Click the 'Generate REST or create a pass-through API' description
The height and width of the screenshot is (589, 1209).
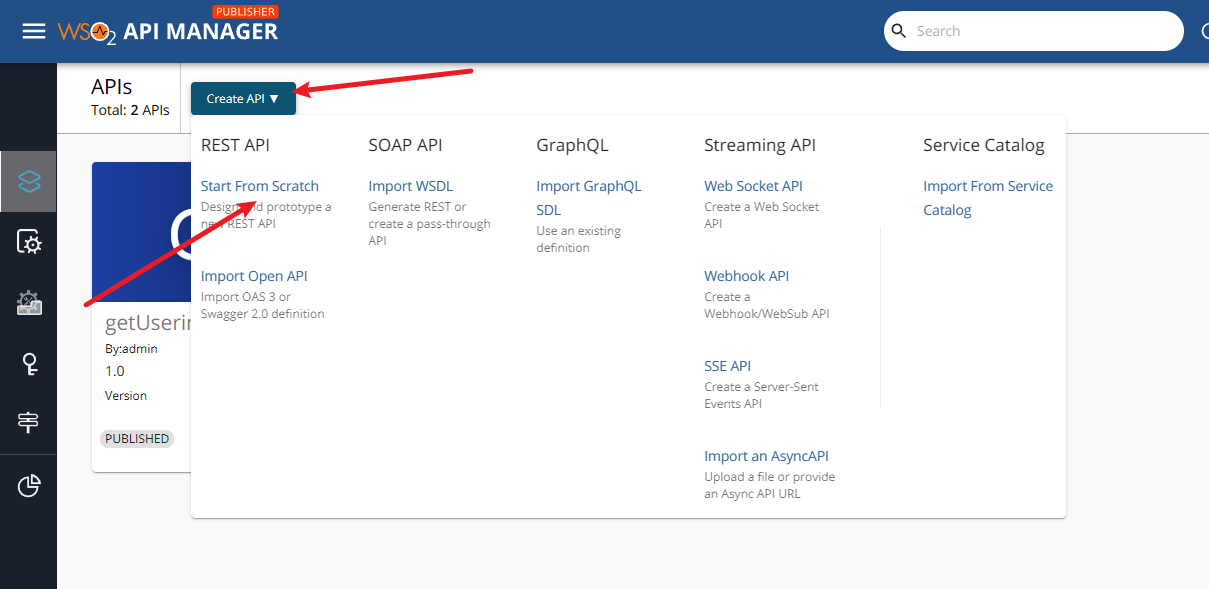pos(430,224)
